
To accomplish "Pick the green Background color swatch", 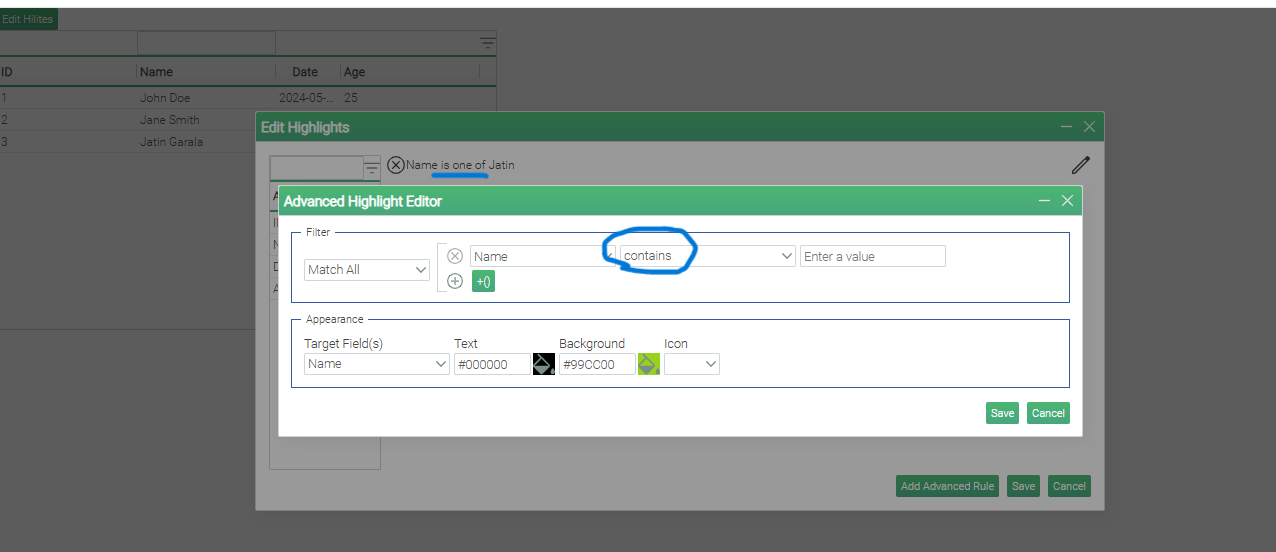I will pos(648,364).
